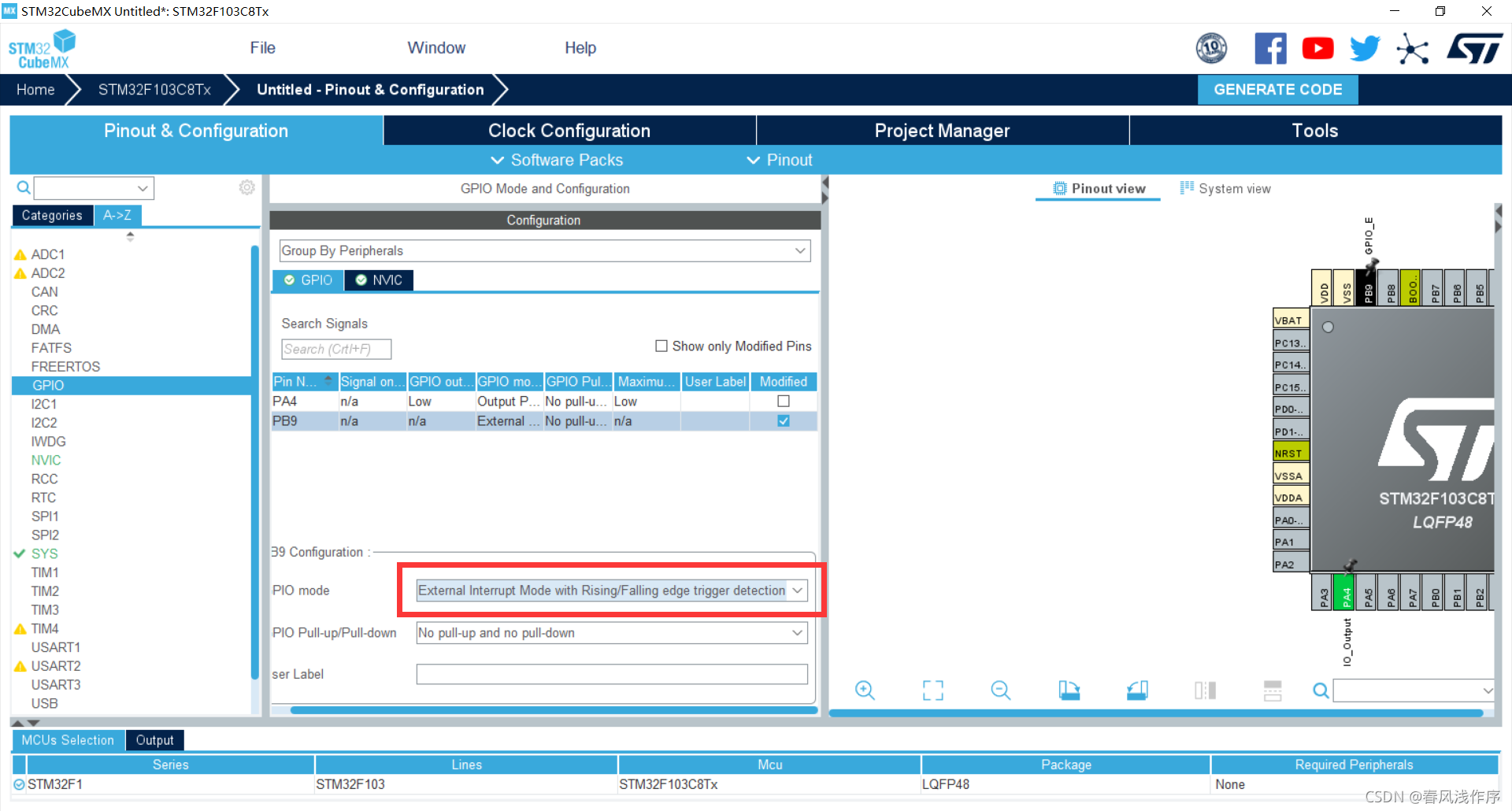Fit the chip to the view
The image size is (1512, 811).
(x=933, y=691)
